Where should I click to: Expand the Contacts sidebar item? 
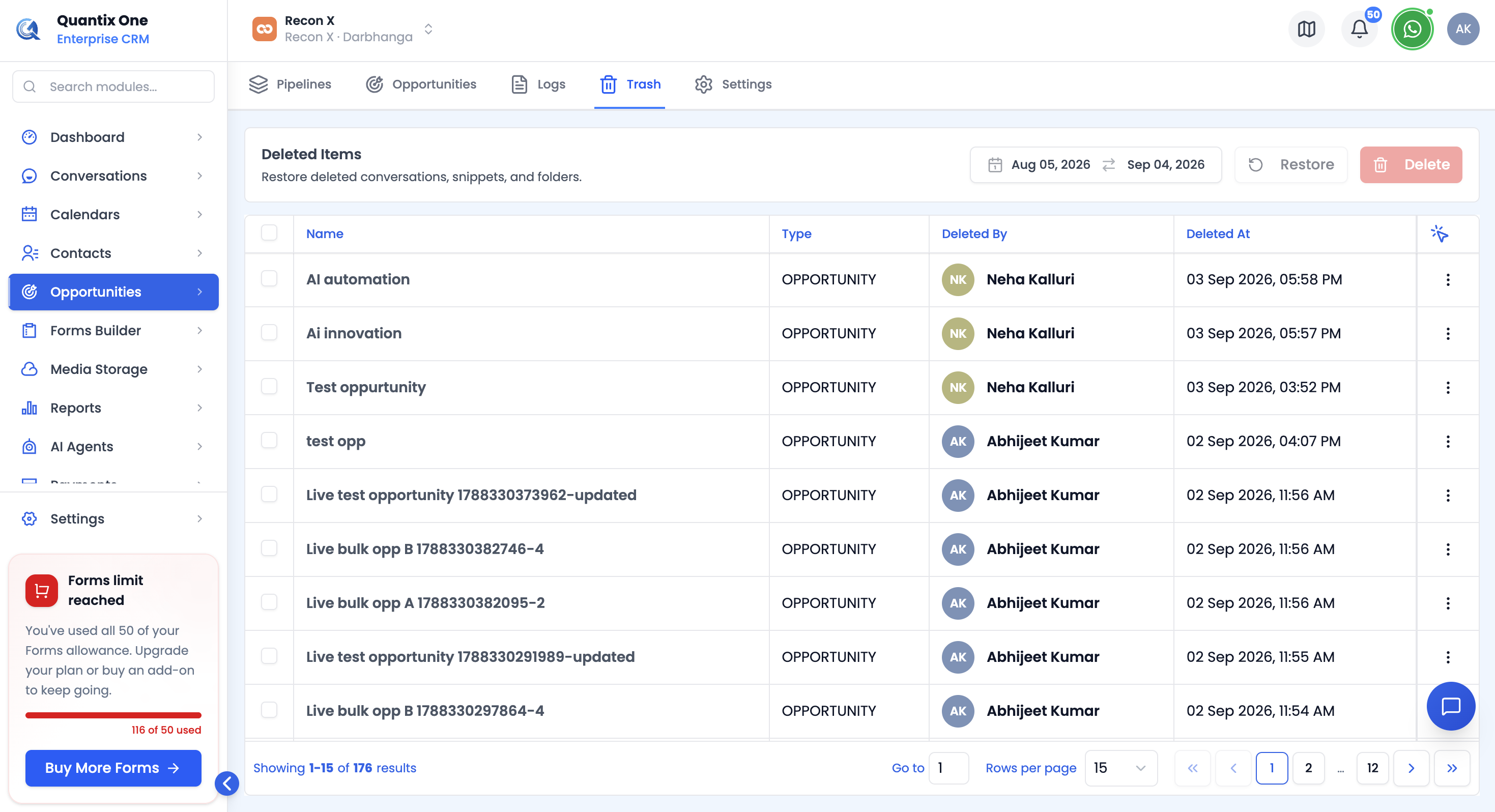113,253
